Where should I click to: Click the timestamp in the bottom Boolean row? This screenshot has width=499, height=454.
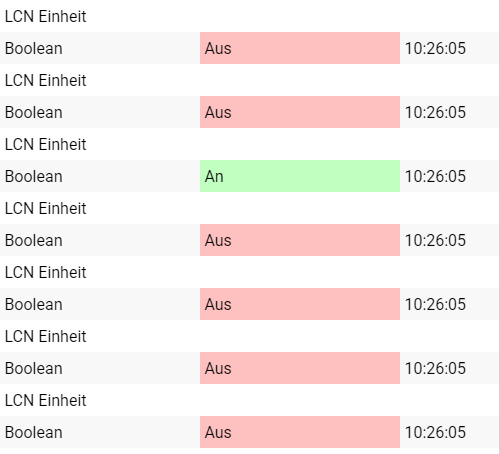click(x=435, y=432)
